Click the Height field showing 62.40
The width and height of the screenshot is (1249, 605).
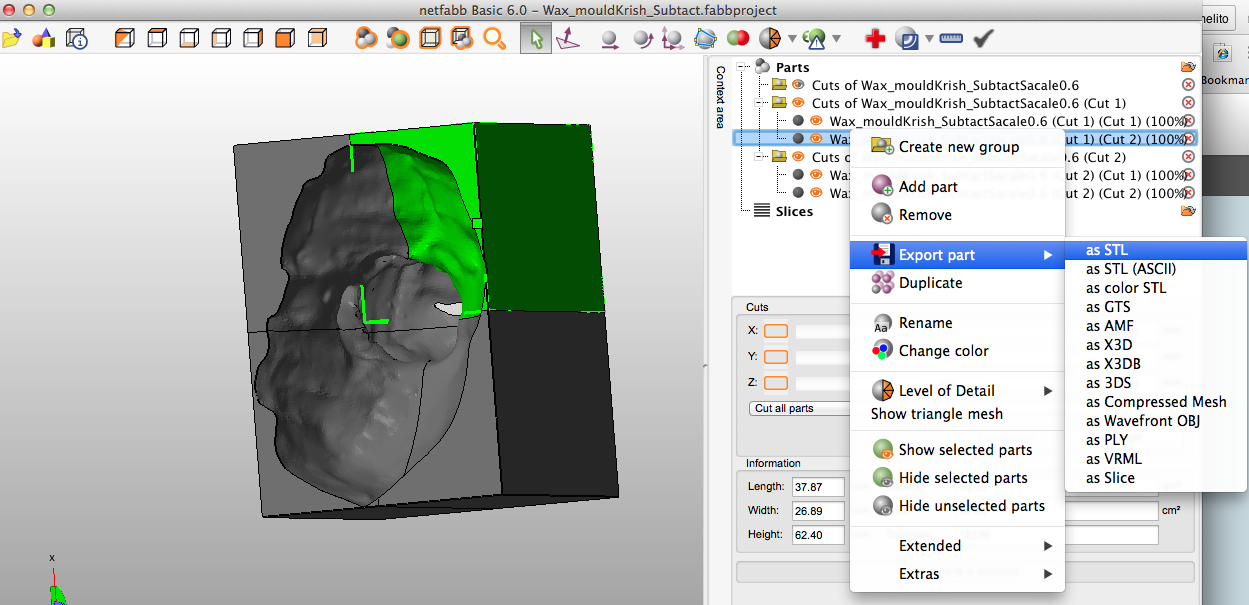(x=818, y=535)
